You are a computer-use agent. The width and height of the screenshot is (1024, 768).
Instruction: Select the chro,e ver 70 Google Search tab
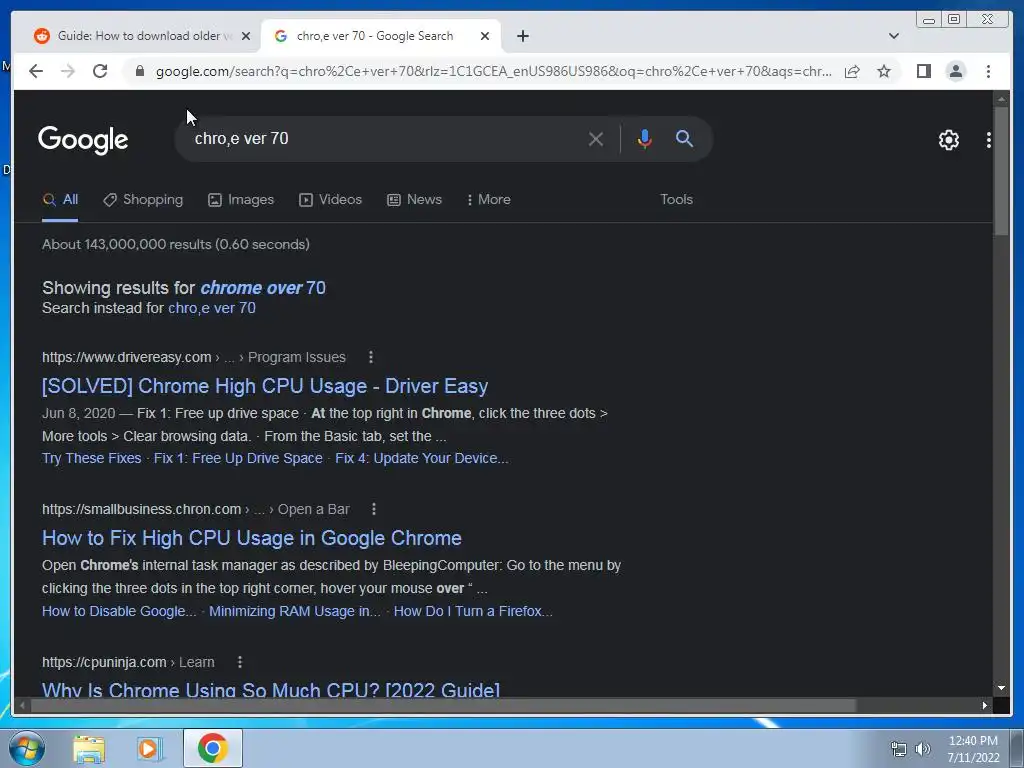[381, 36]
